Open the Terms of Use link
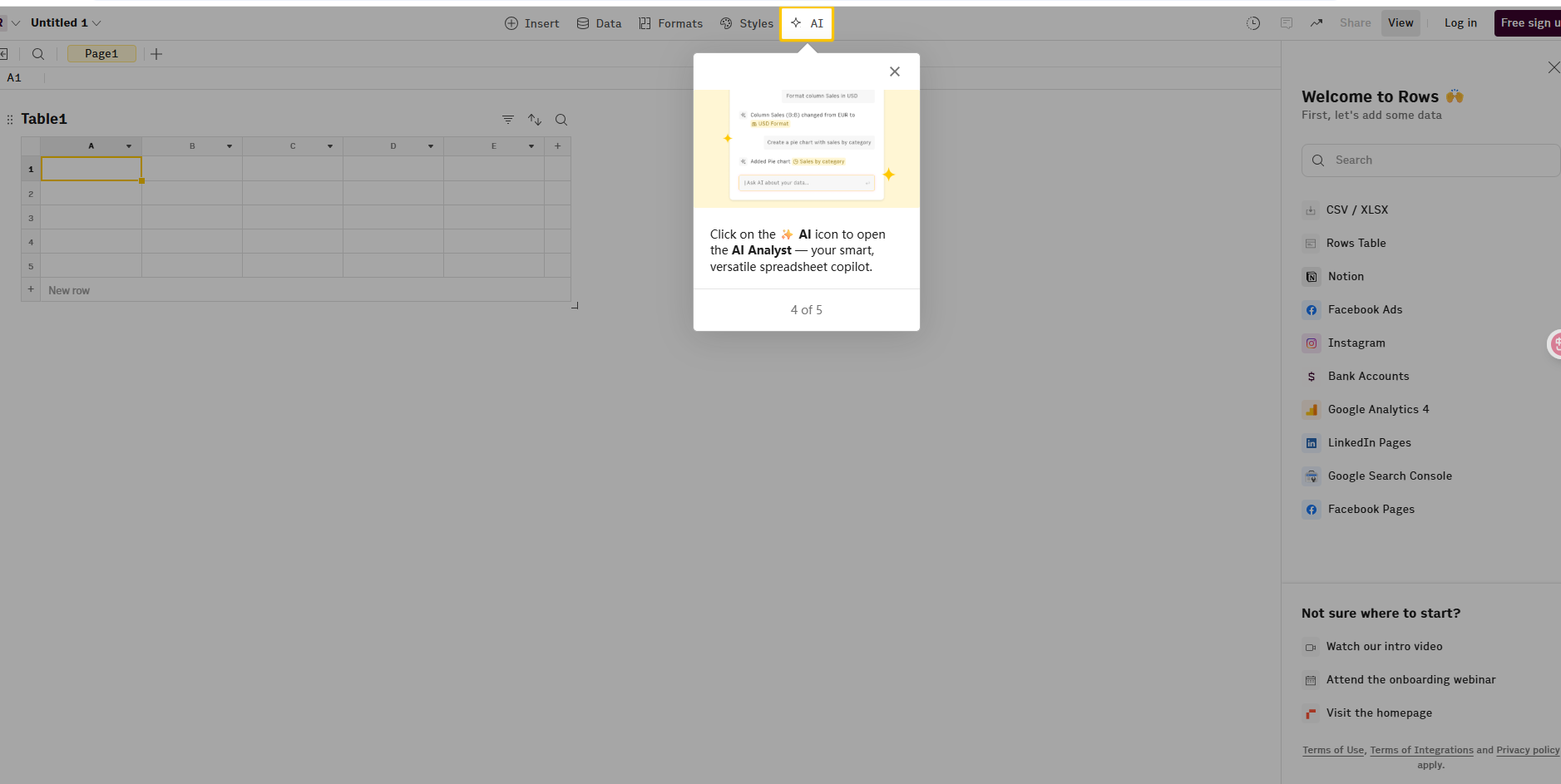Viewport: 1561px width, 784px height. coord(1333,750)
